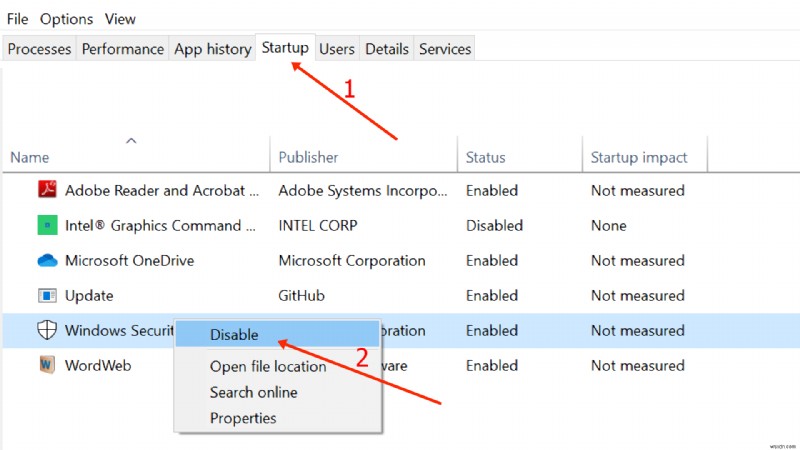The image size is (800, 450).
Task: Select the Update row name
Action: point(89,296)
